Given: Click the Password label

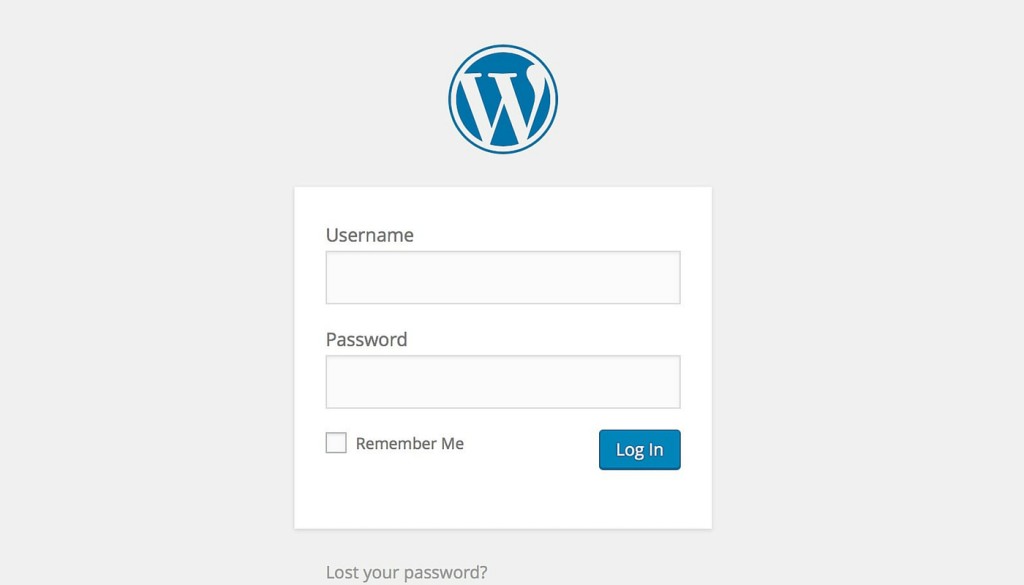Looking at the screenshot, I should tap(366, 339).
